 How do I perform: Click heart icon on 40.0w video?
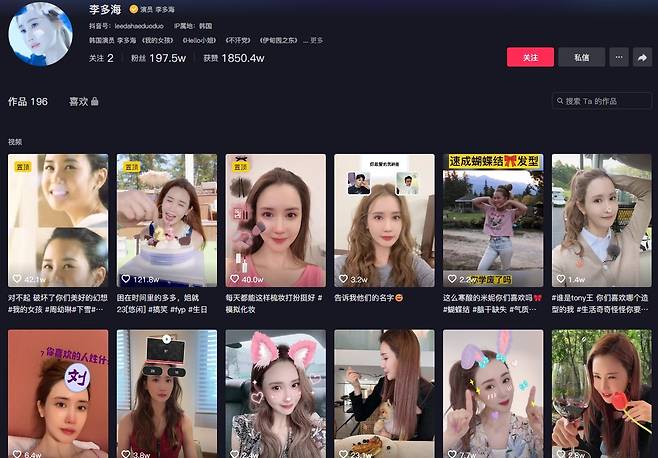234,279
